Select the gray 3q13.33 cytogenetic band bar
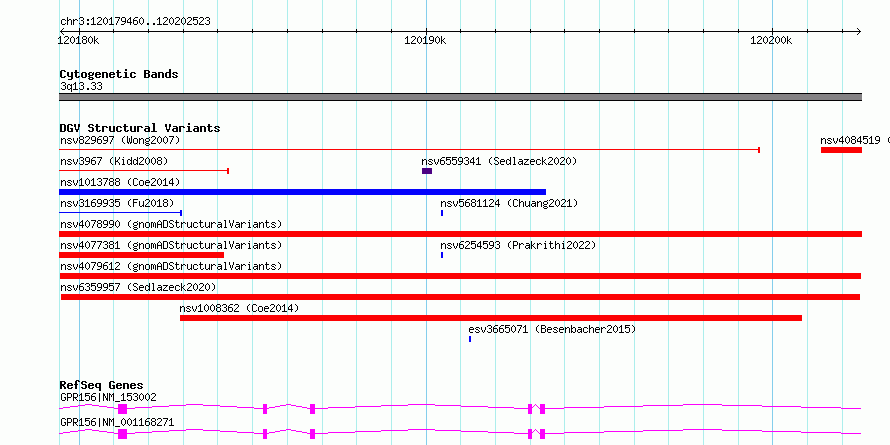The width and height of the screenshot is (890, 445). point(461,97)
